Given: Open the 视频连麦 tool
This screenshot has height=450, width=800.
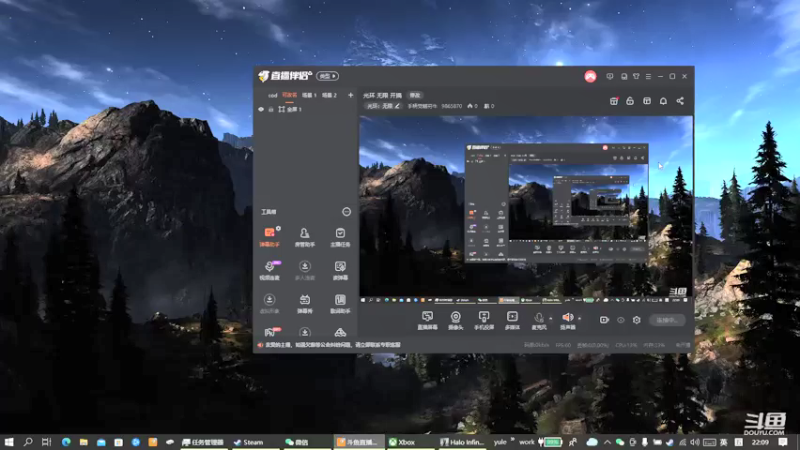Looking at the screenshot, I should pyautogui.click(x=269, y=270).
